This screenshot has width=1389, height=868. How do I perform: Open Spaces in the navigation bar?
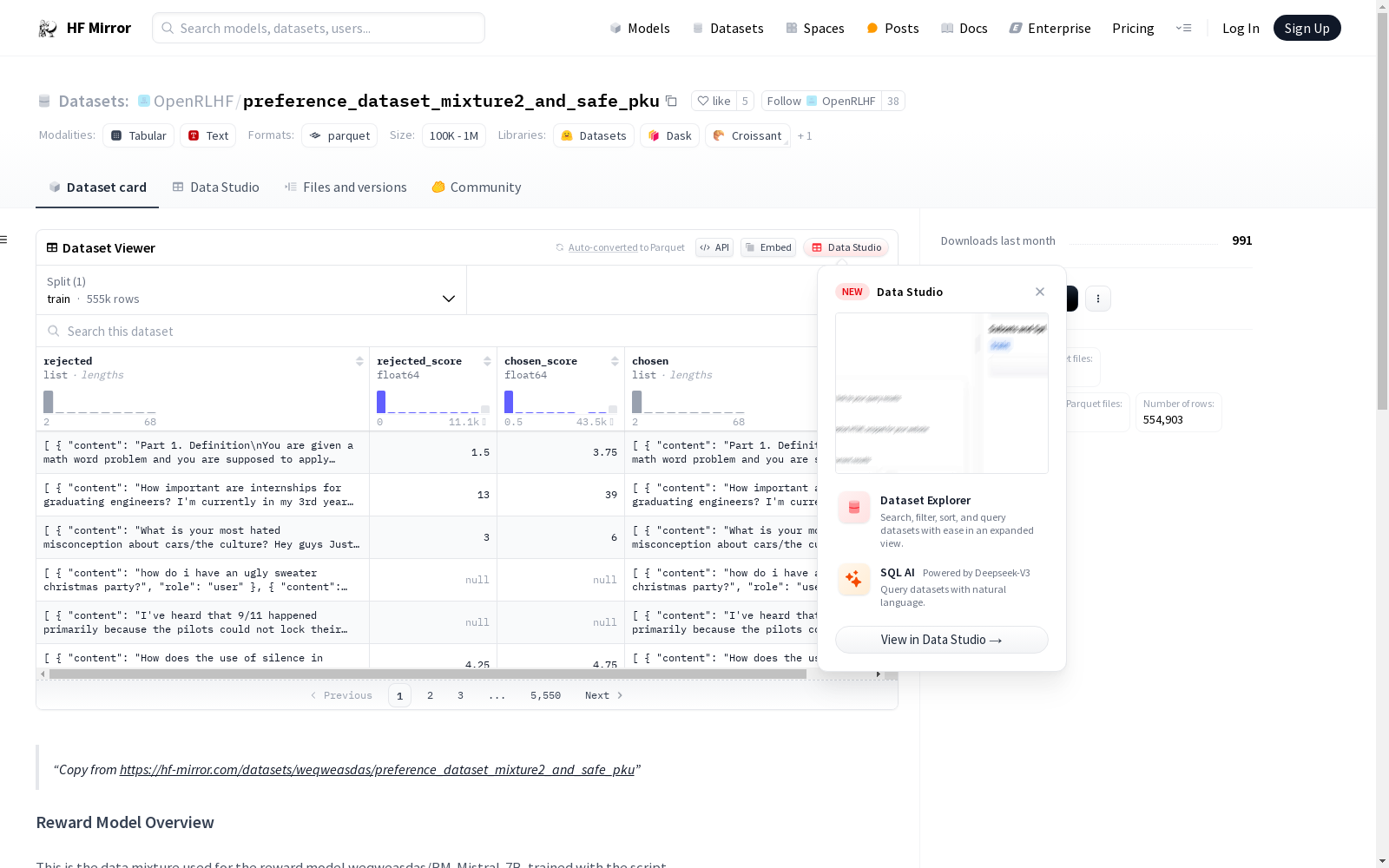[815, 28]
